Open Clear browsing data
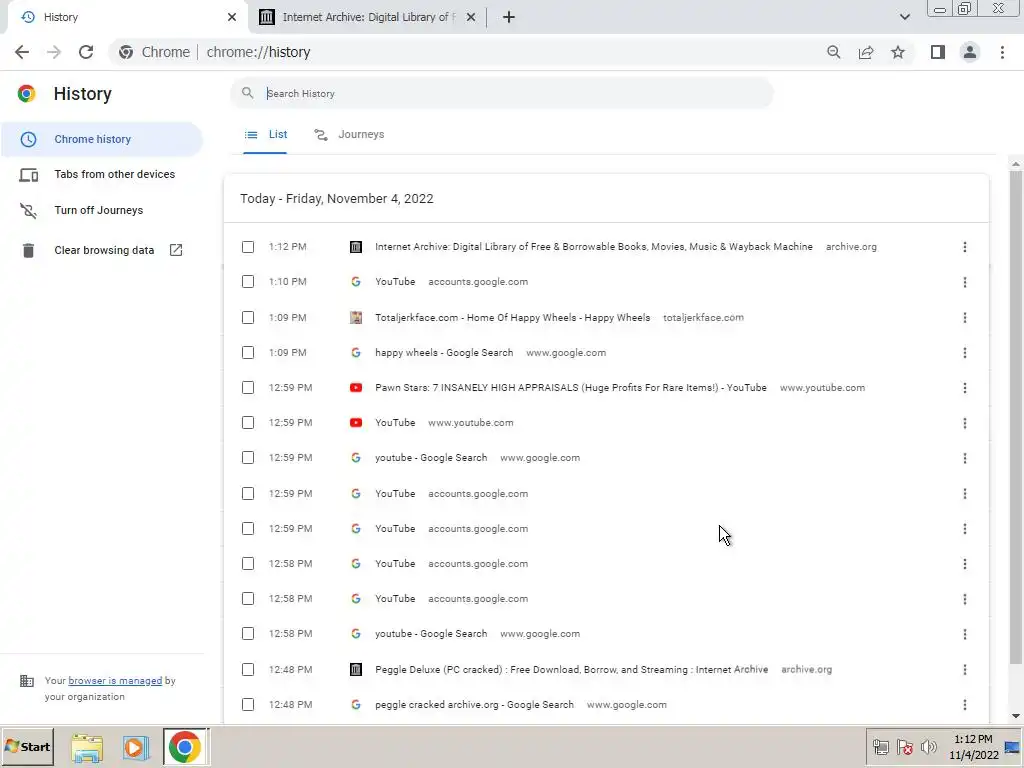Viewport: 1024px width, 768px height. 101,250
